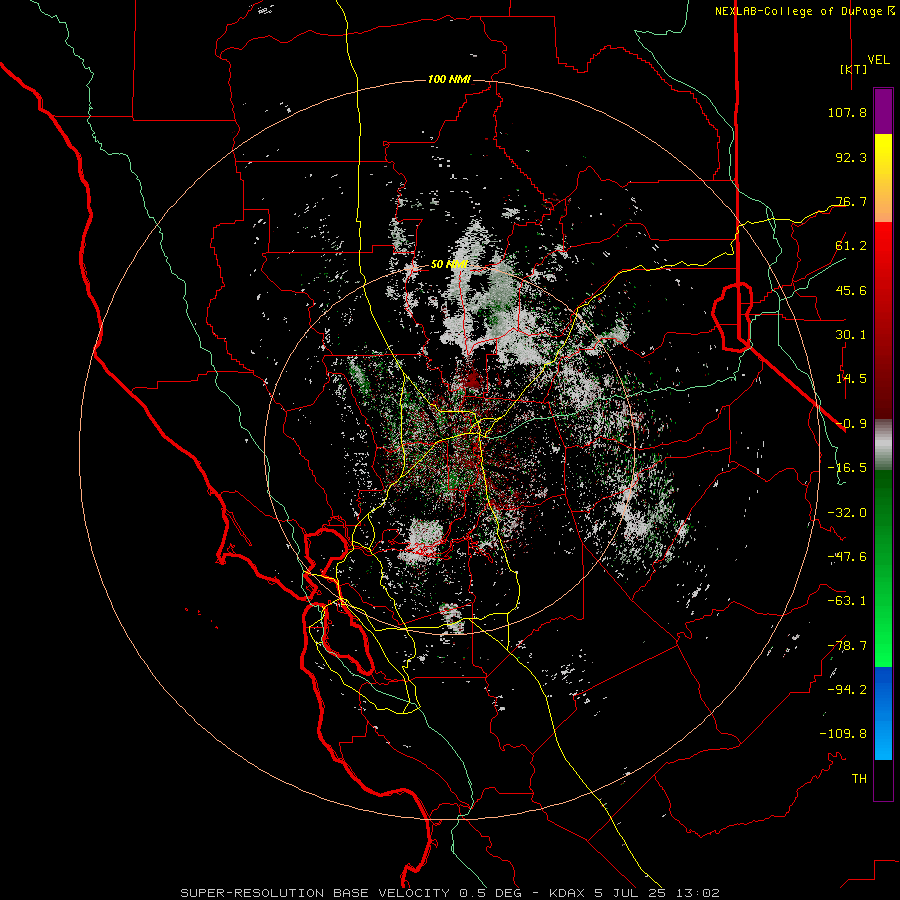This screenshot has height=900, width=900.
Task: Pick the purple segment of velocity color bar
Action: tap(883, 112)
